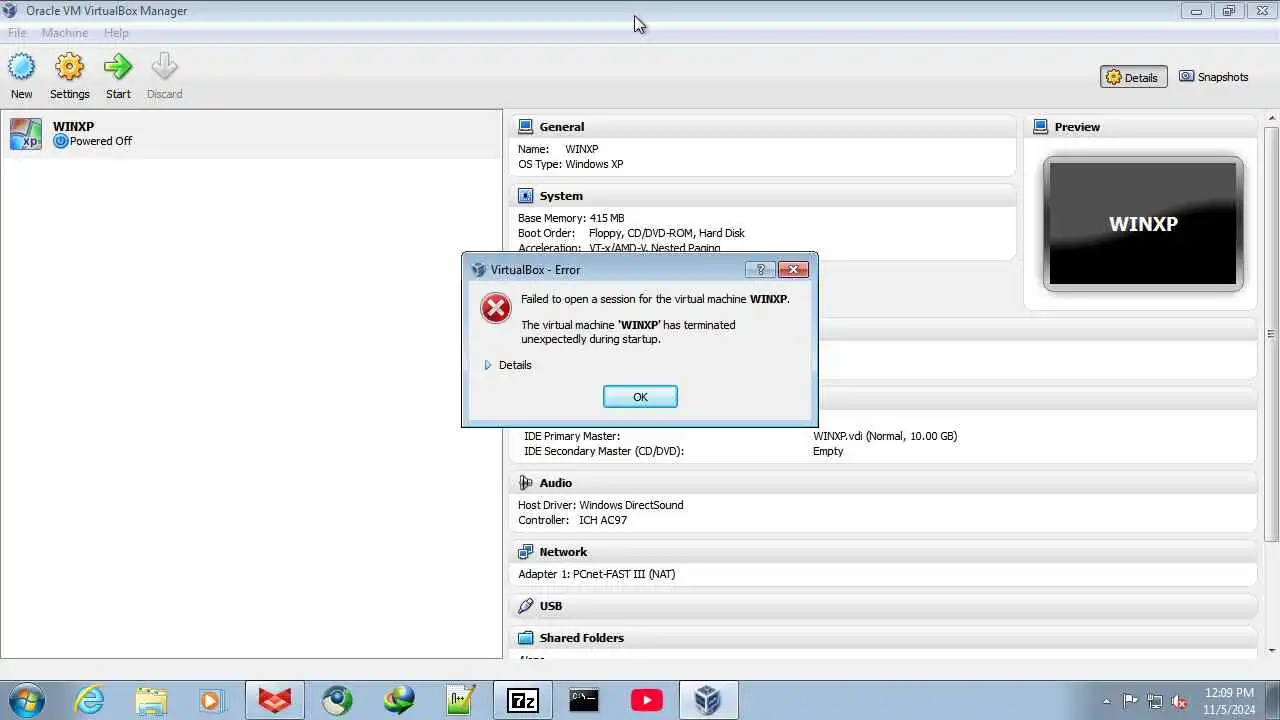The height and width of the screenshot is (720, 1280).
Task: Click the green Start arrow icon
Action: (118, 68)
